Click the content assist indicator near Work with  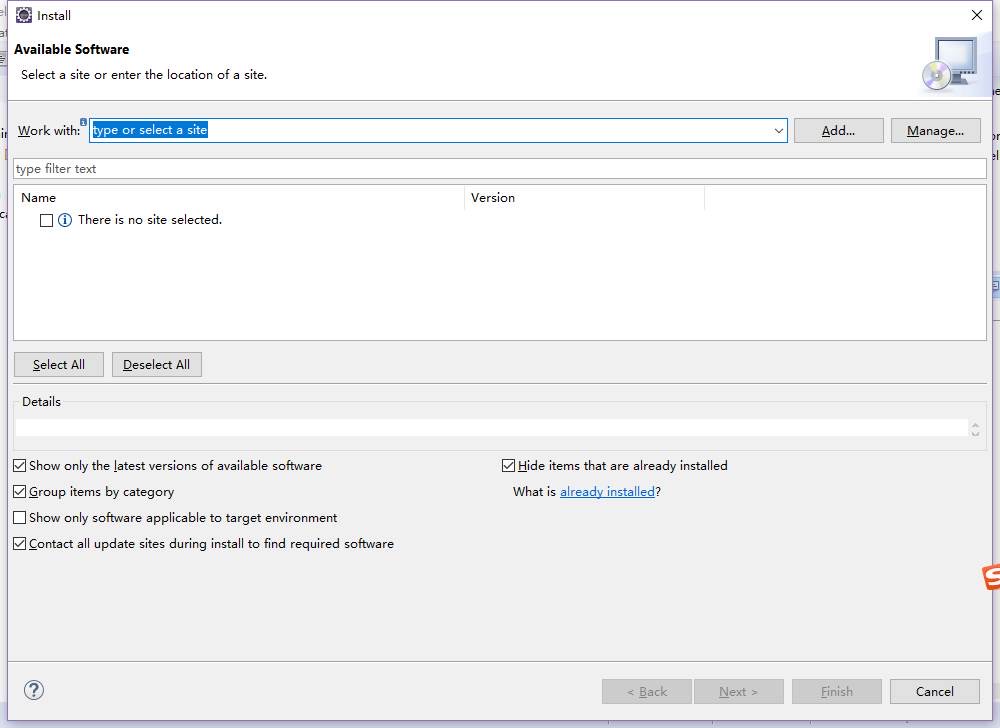84,122
